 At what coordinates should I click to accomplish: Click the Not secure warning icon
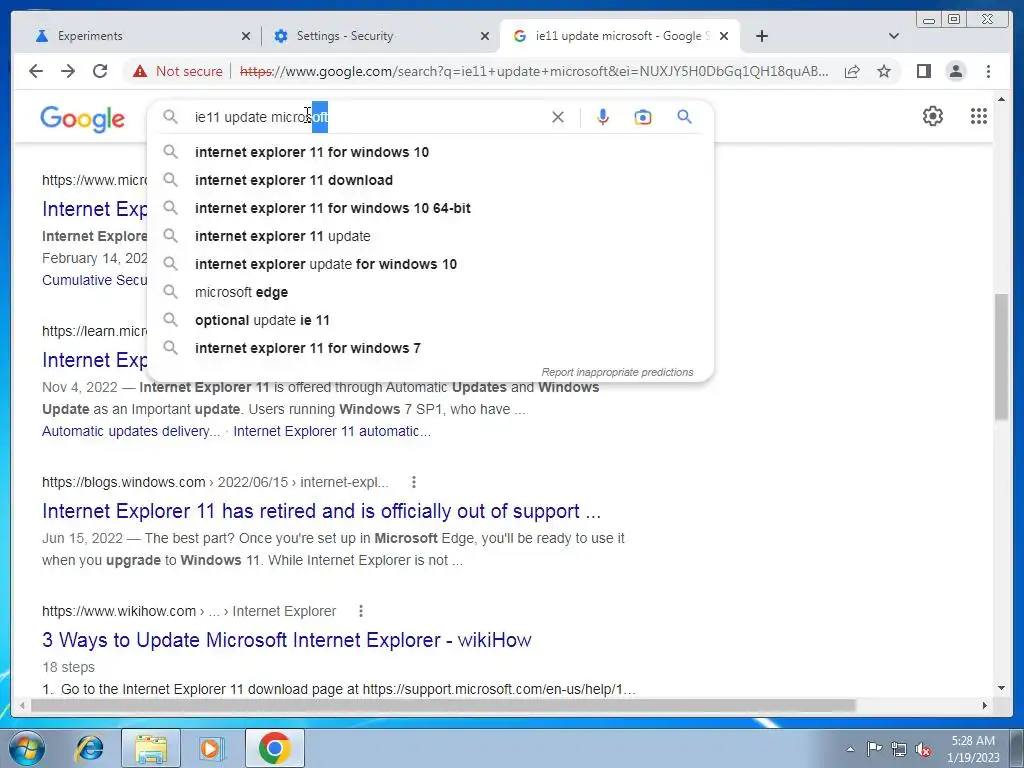pyautogui.click(x=140, y=71)
